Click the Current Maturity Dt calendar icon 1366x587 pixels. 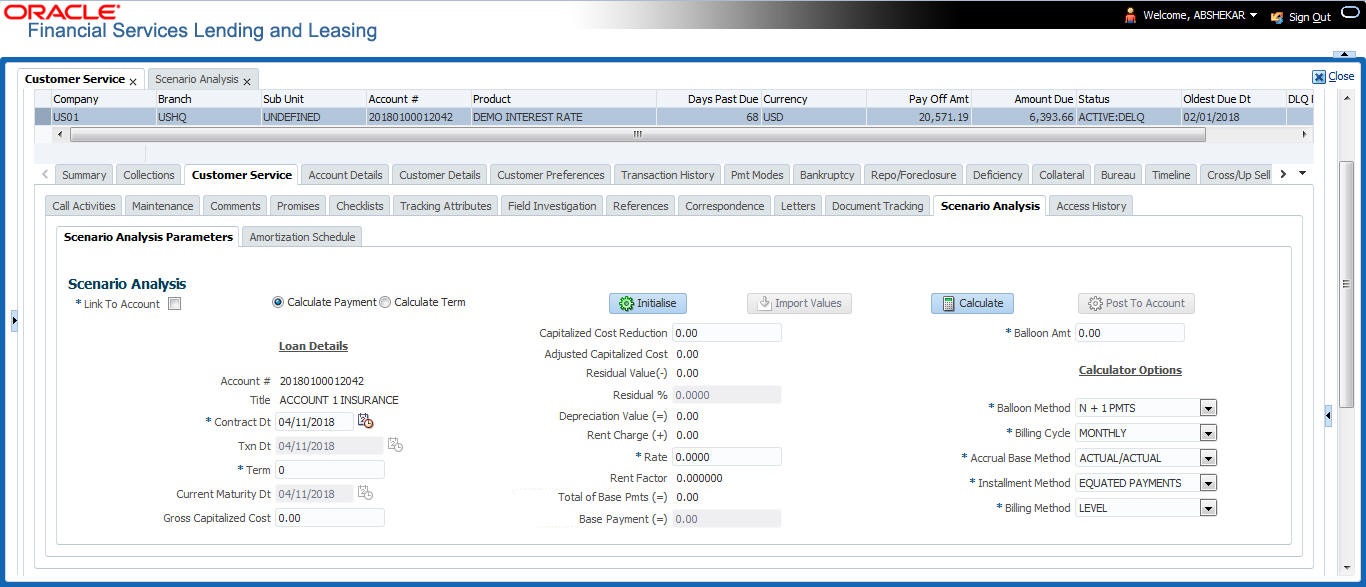(x=365, y=493)
